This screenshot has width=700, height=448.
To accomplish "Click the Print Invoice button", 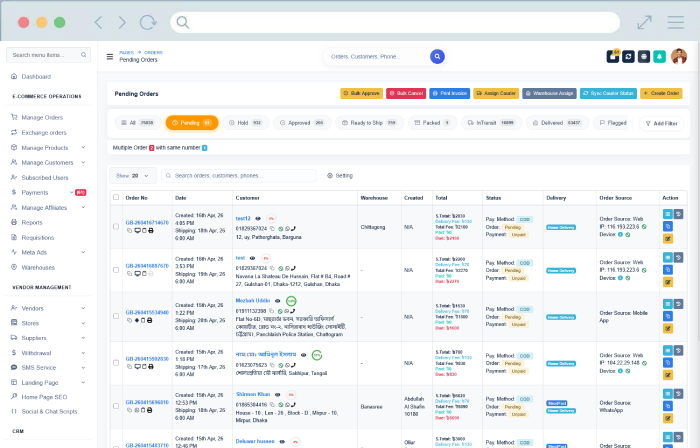I will [449, 93].
